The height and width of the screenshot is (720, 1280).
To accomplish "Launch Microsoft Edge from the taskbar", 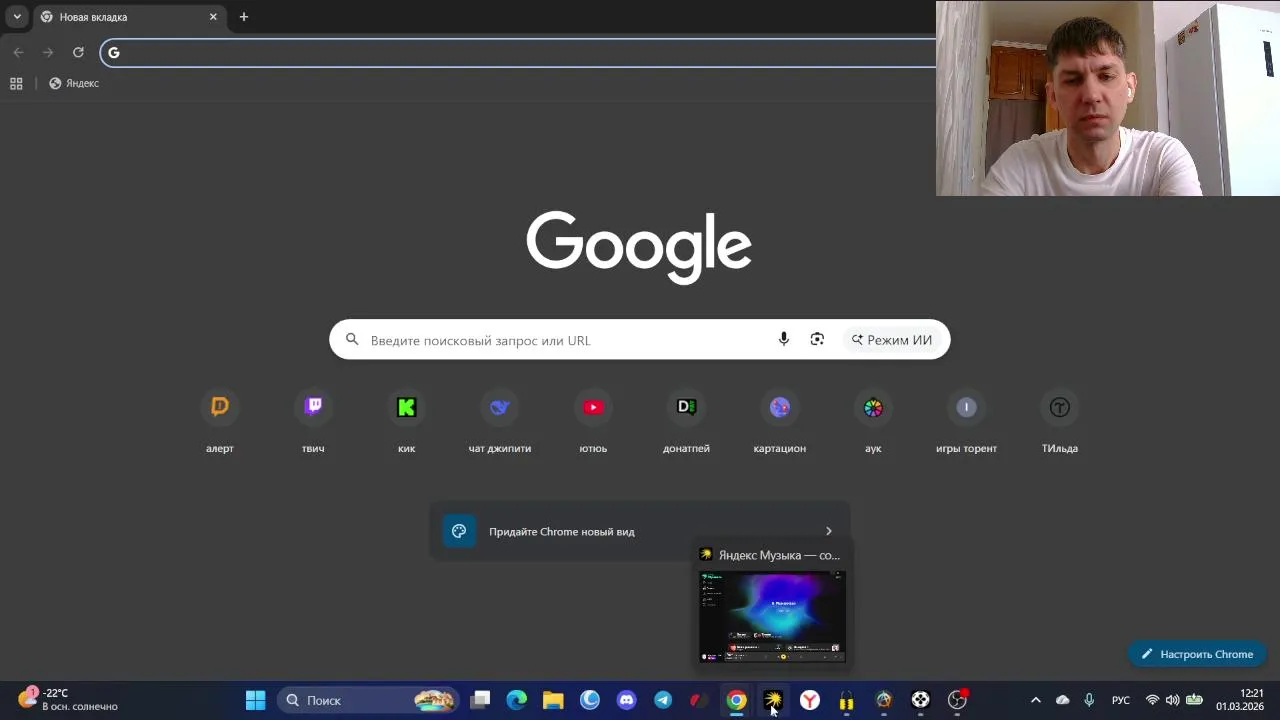I will coord(517,700).
